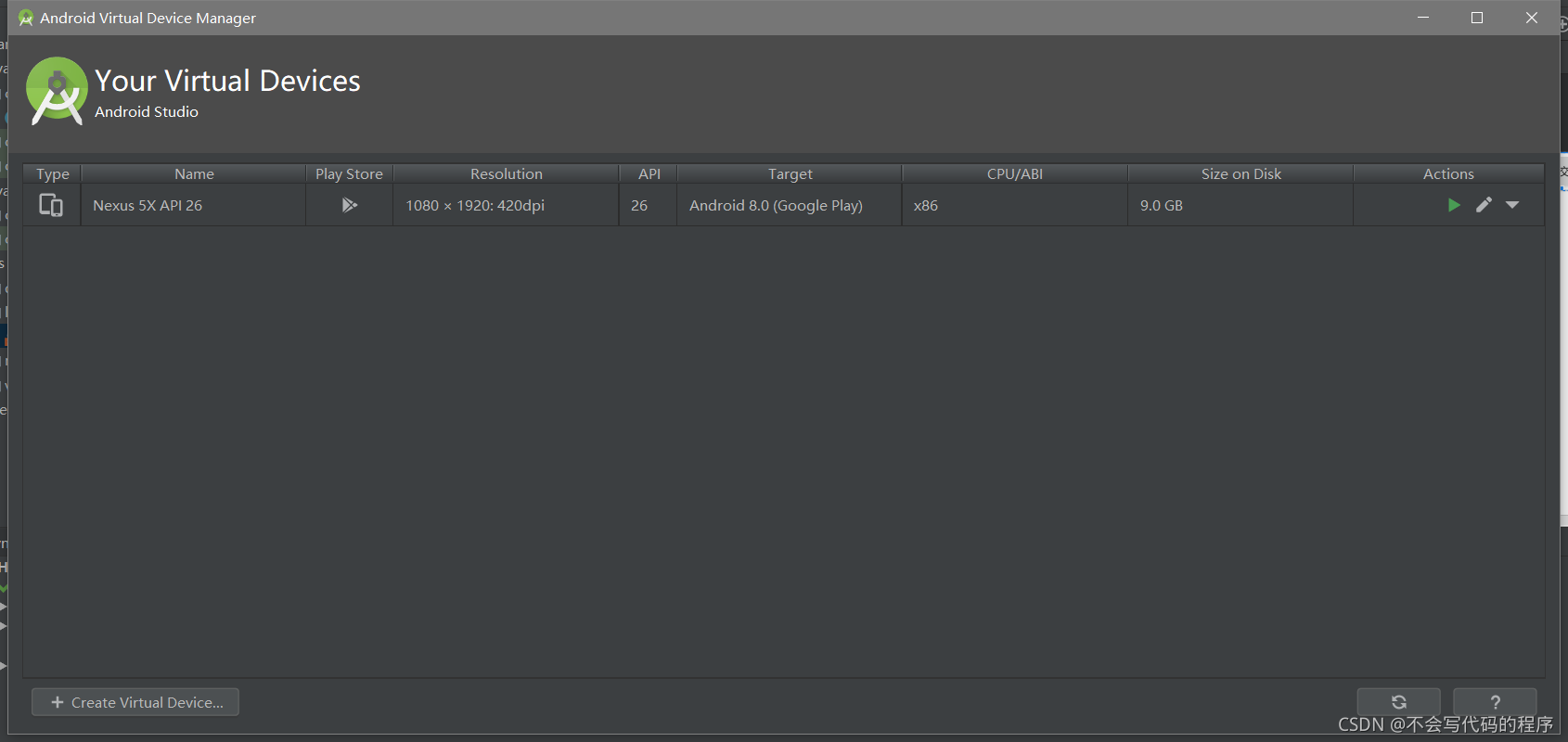Click the Android 8.0 (Google Play) target cell
The image size is (1568, 742).
(x=790, y=205)
